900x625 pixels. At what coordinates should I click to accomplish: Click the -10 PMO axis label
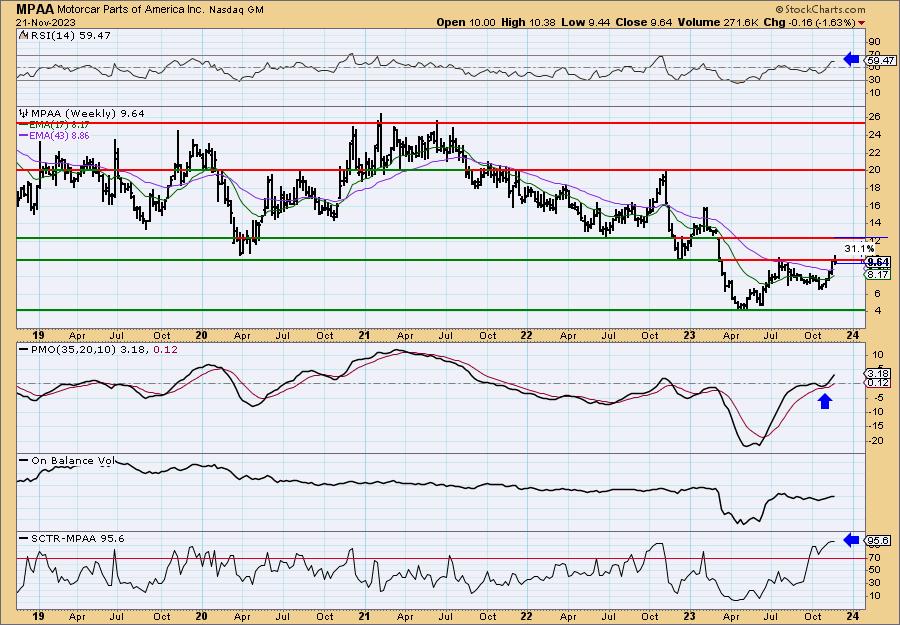876,411
